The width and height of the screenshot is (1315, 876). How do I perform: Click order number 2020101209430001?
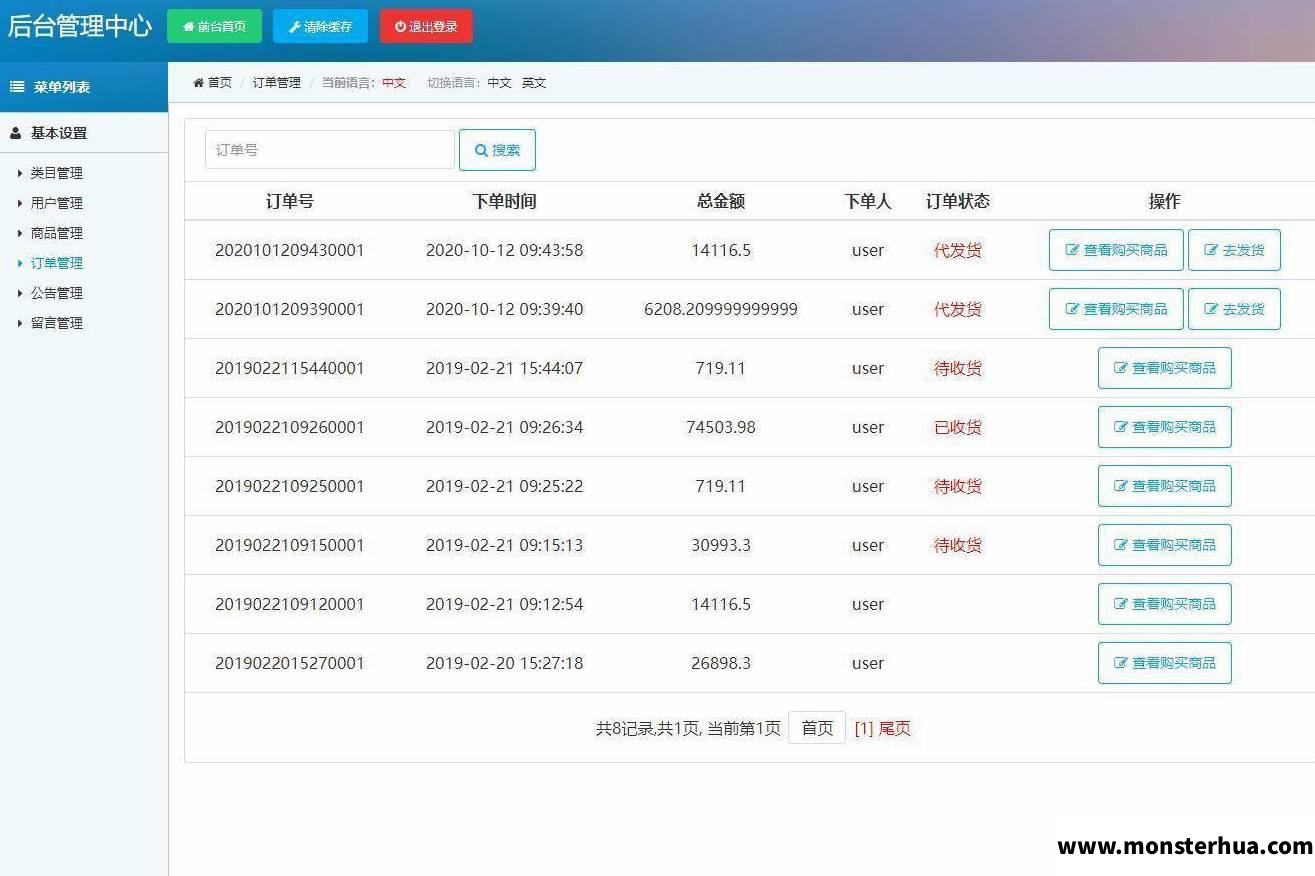pyautogui.click(x=290, y=250)
